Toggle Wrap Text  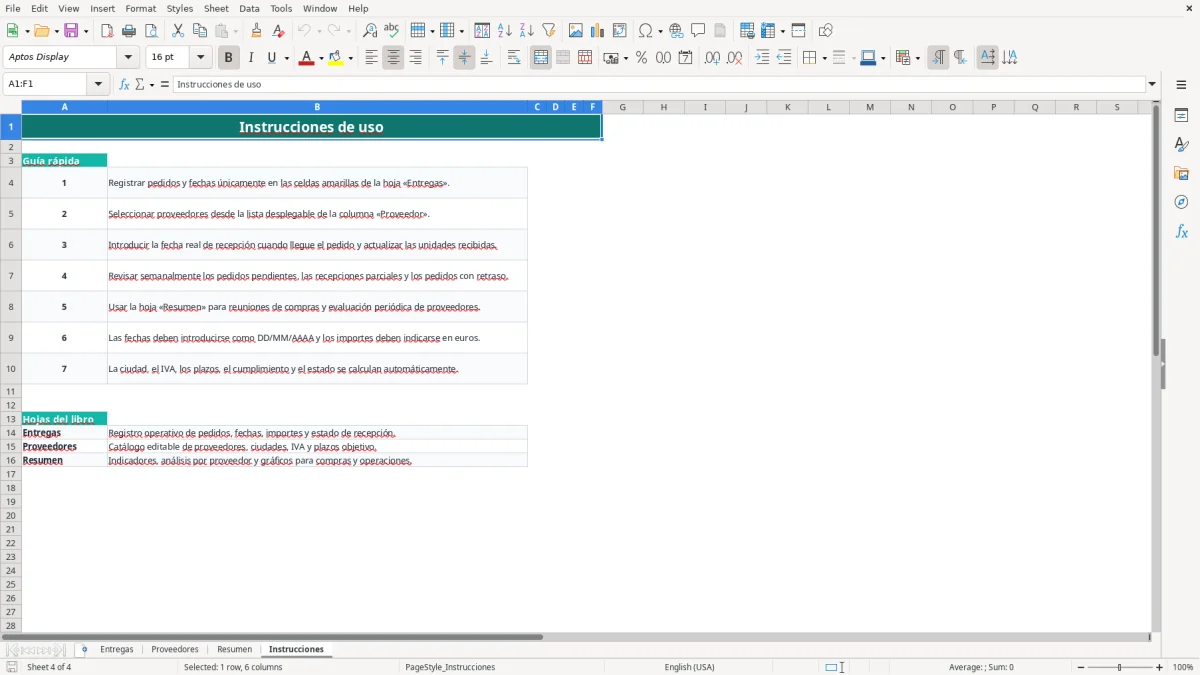coord(514,58)
